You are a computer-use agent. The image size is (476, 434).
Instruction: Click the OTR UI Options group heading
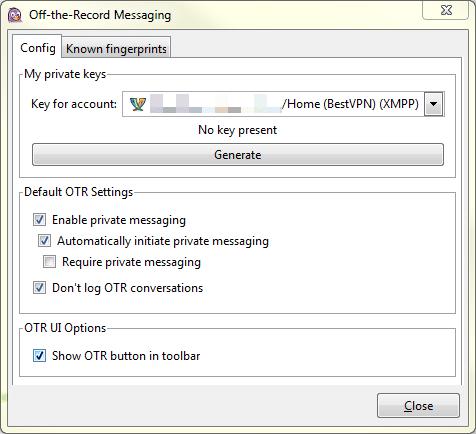(x=65, y=328)
